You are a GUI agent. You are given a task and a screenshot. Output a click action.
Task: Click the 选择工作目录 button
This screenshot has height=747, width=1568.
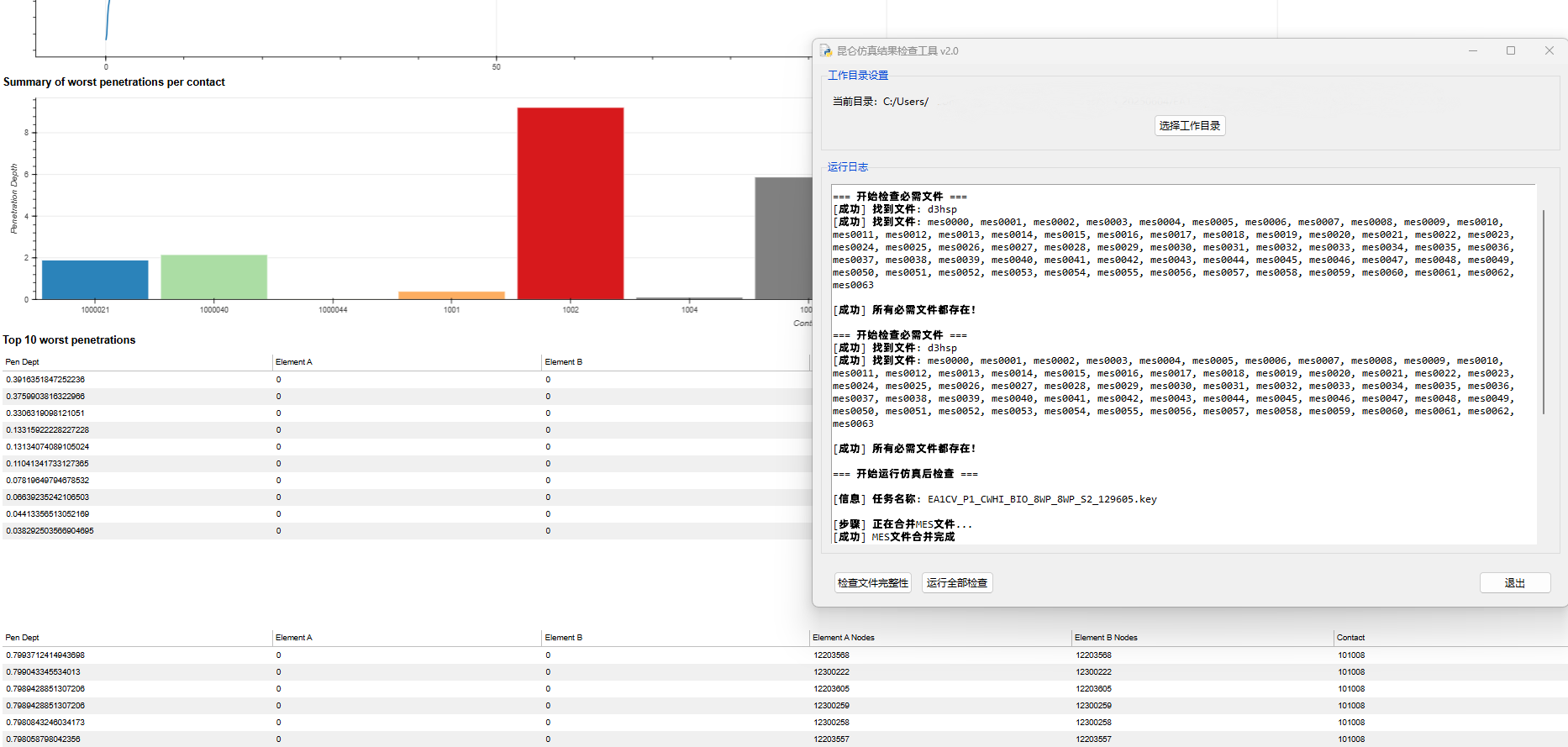pyautogui.click(x=1189, y=126)
